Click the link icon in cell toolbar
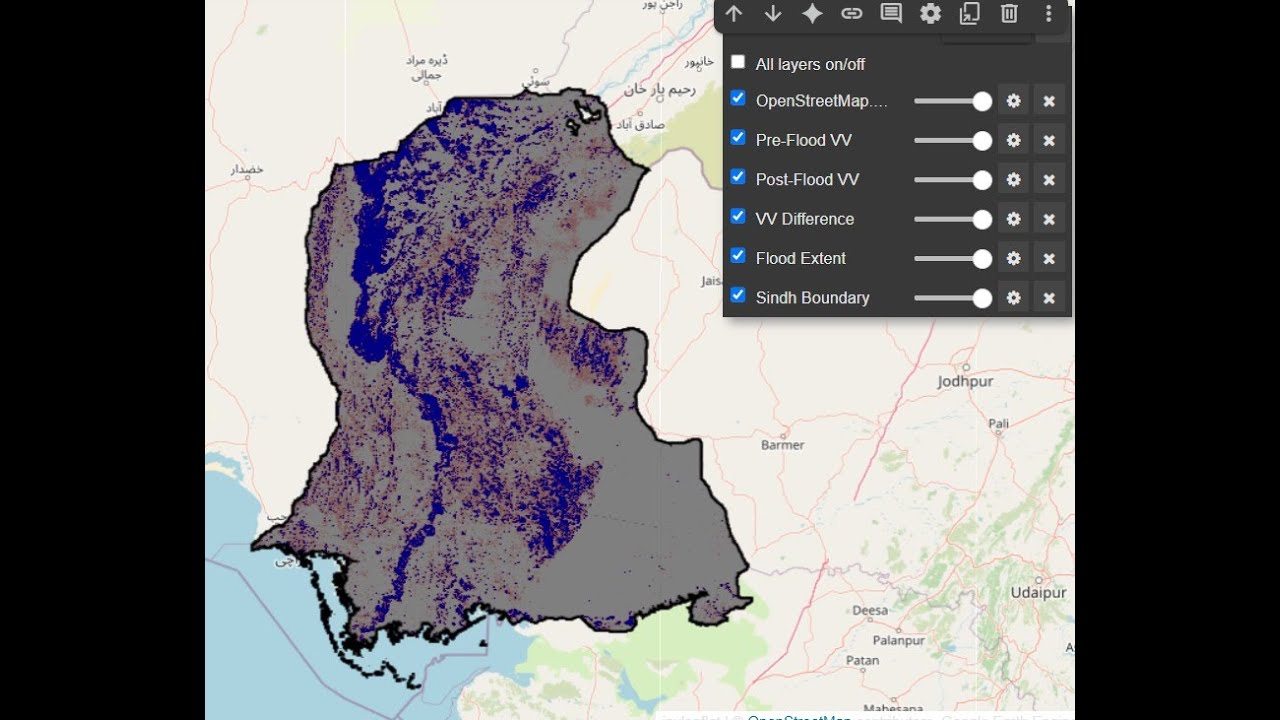The width and height of the screenshot is (1280, 720). tap(852, 13)
